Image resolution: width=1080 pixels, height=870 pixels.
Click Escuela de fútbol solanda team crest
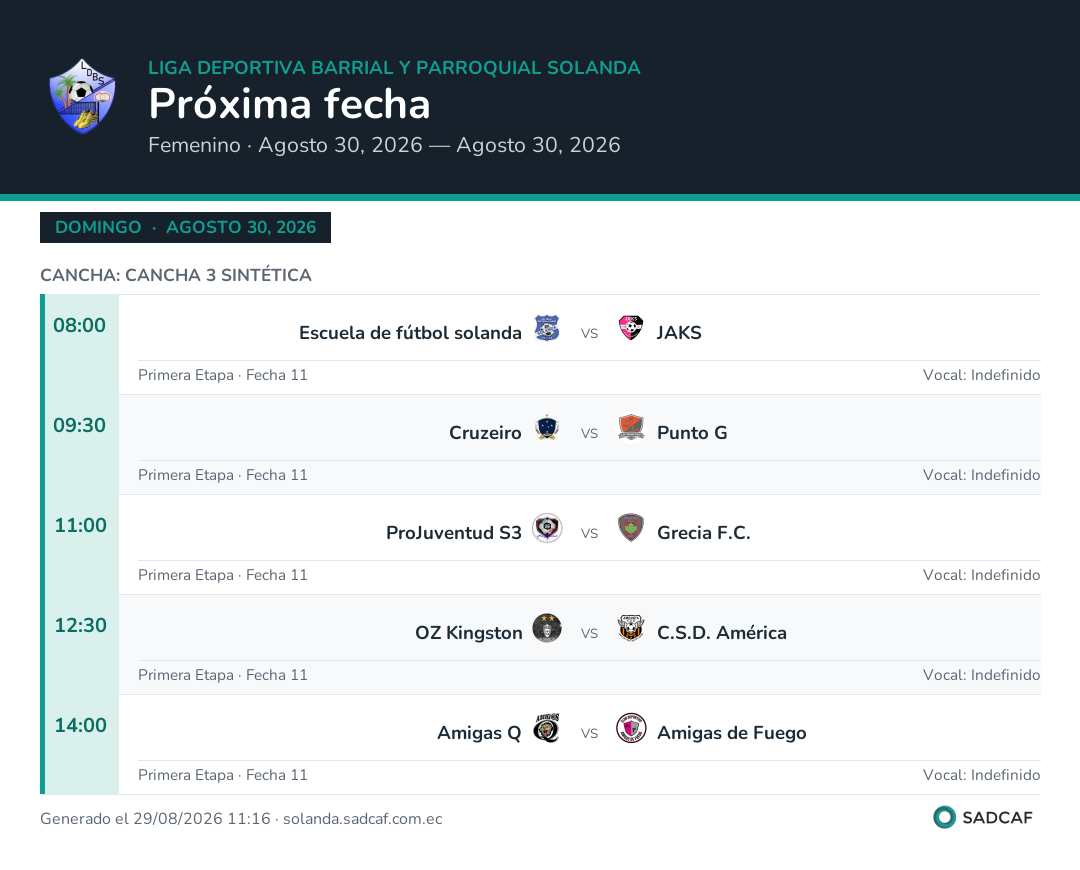547,329
